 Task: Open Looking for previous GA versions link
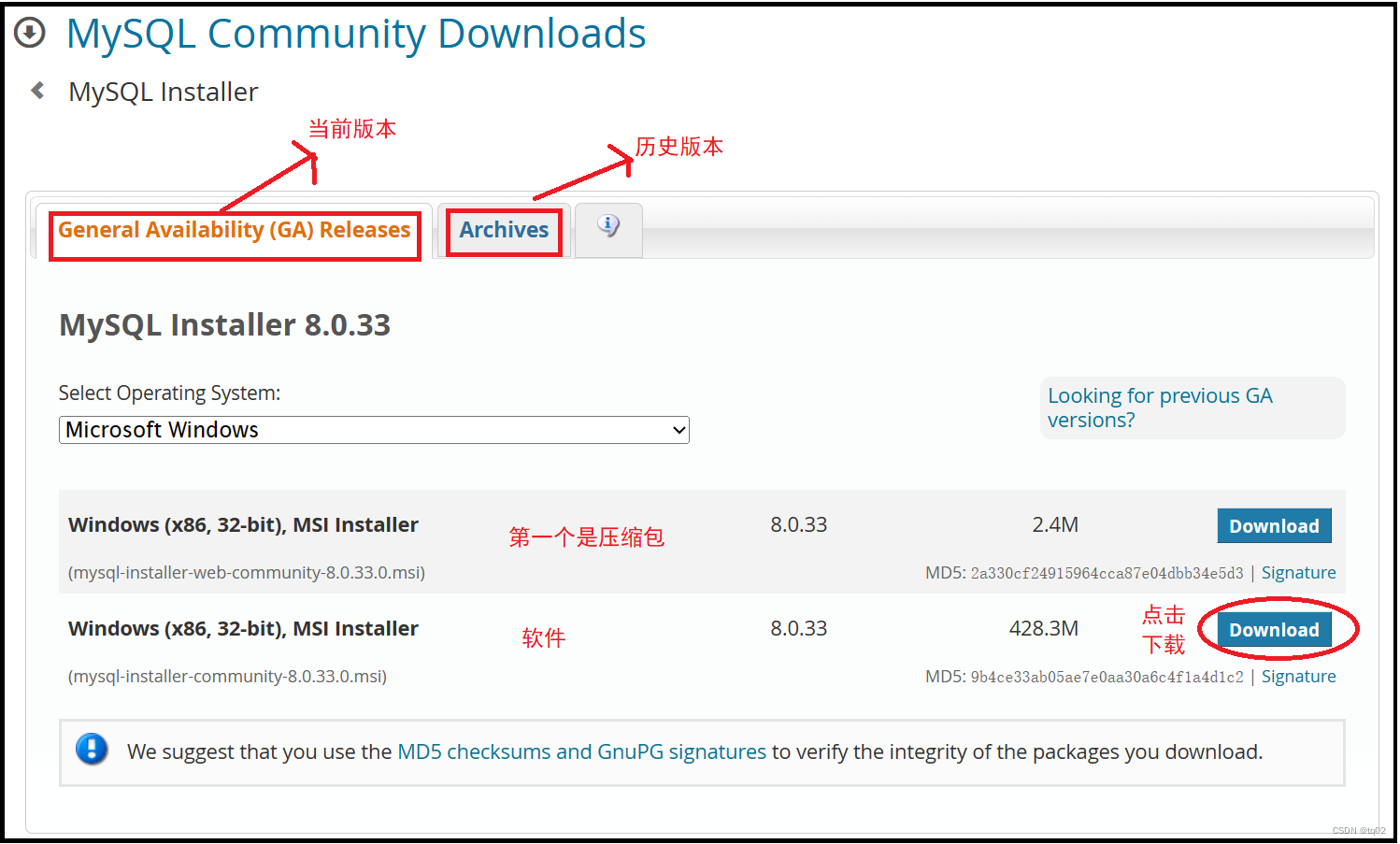(1160, 408)
